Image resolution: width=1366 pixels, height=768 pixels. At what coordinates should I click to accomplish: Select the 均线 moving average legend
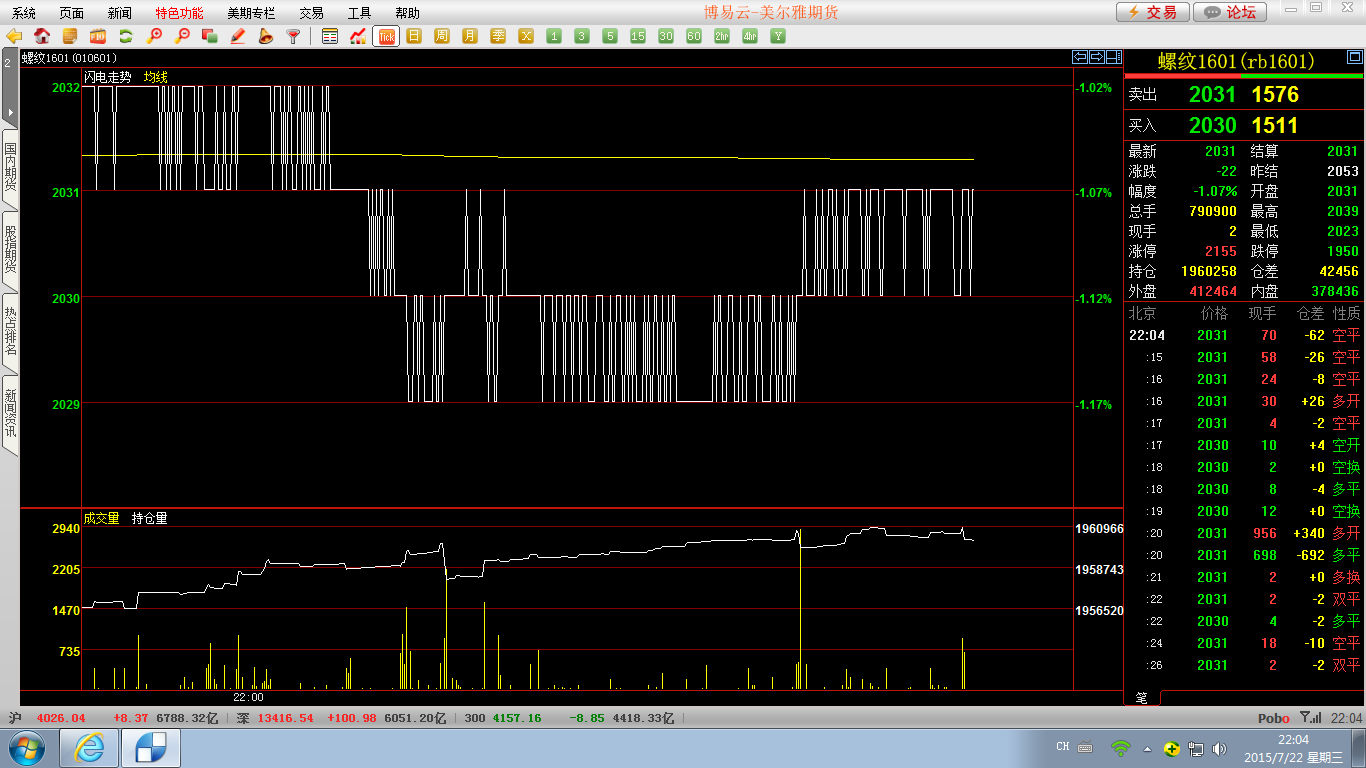(x=155, y=77)
